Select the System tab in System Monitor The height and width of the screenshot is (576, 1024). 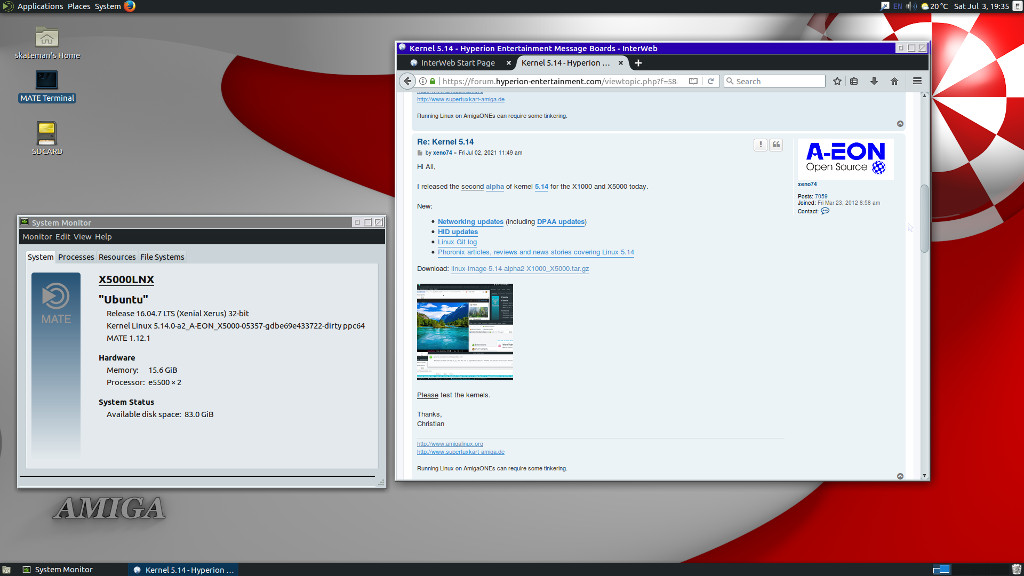point(40,257)
